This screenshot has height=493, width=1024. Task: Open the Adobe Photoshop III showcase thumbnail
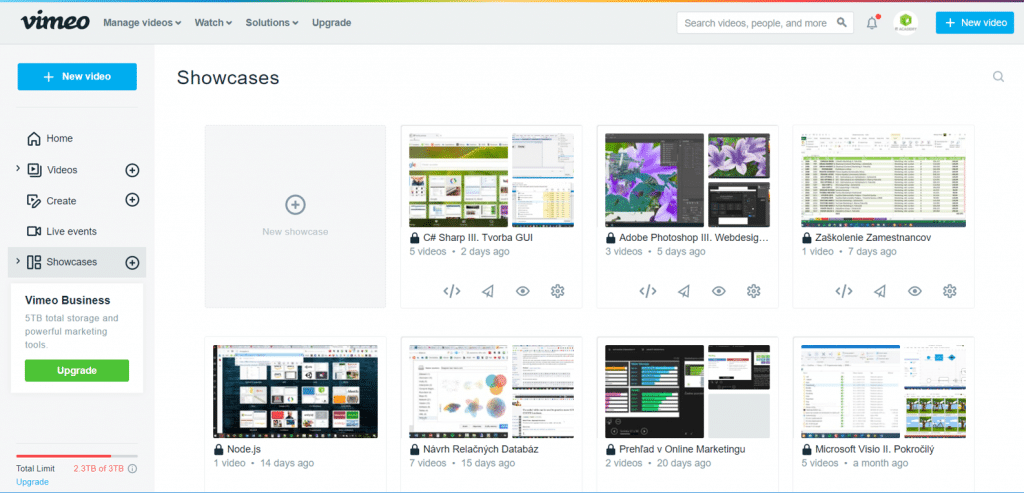(x=688, y=180)
